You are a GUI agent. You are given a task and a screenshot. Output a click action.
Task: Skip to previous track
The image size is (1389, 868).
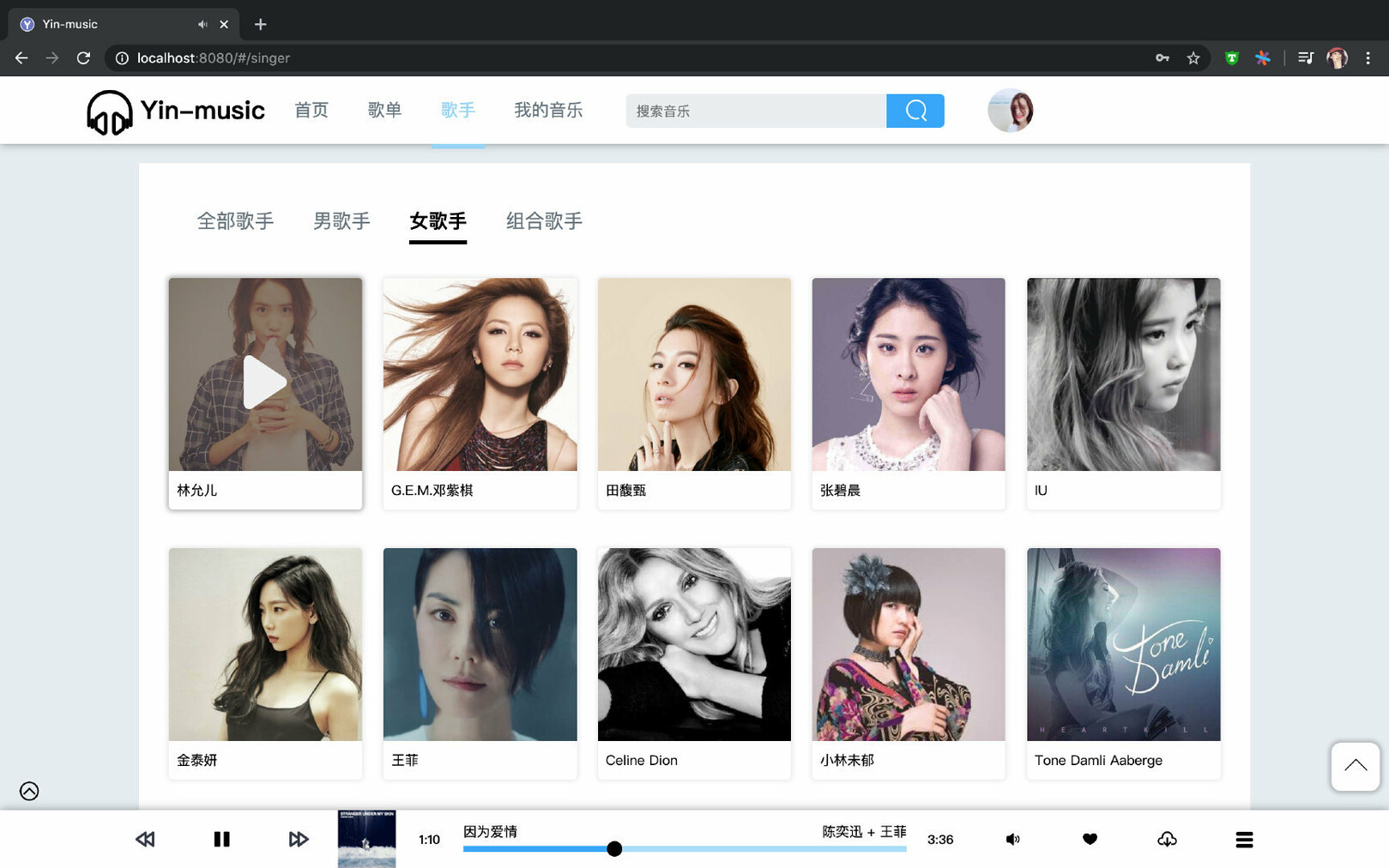145,839
